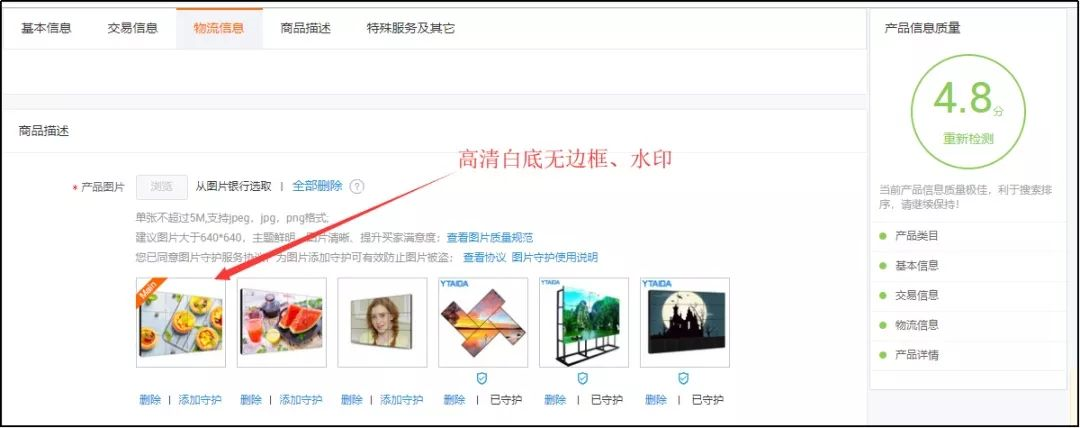Go to the 商品描述 tab
Image resolution: width=1080 pixels, height=428 pixels.
[x=306, y=28]
